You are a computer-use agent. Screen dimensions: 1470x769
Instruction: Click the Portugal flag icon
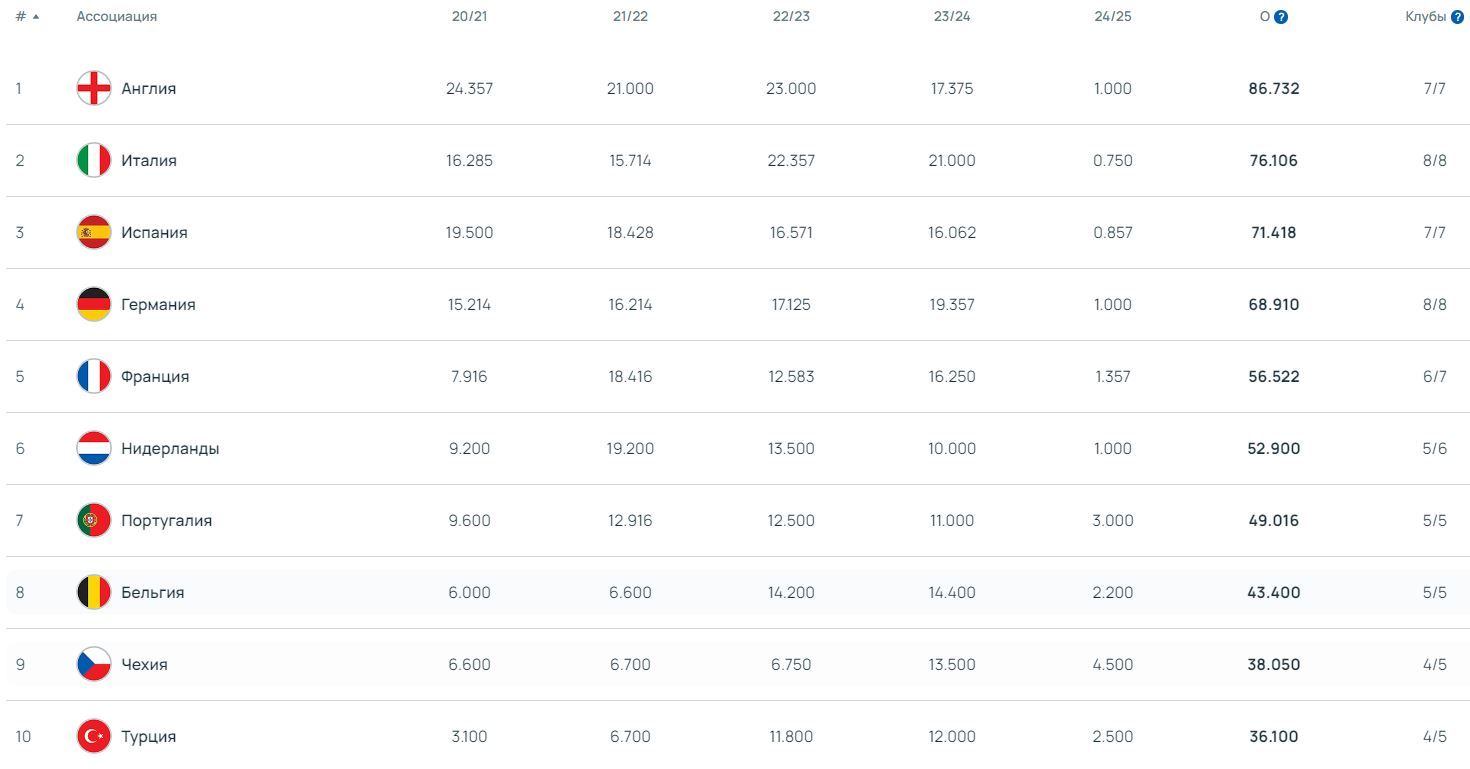(x=94, y=520)
